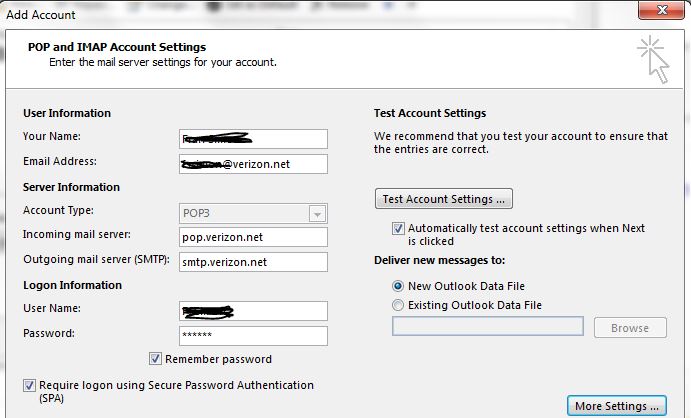The width and height of the screenshot is (691, 418).
Task: Click the Add Account title bar
Action: tap(300, 13)
